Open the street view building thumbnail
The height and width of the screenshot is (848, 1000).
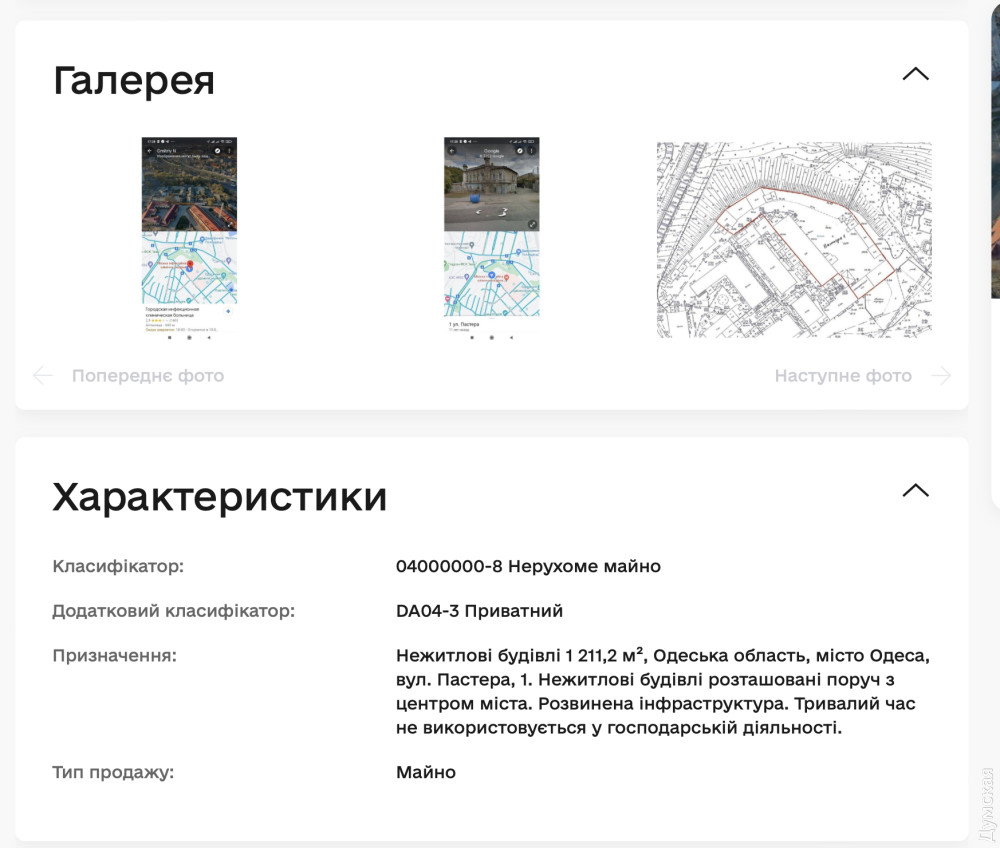click(x=491, y=238)
